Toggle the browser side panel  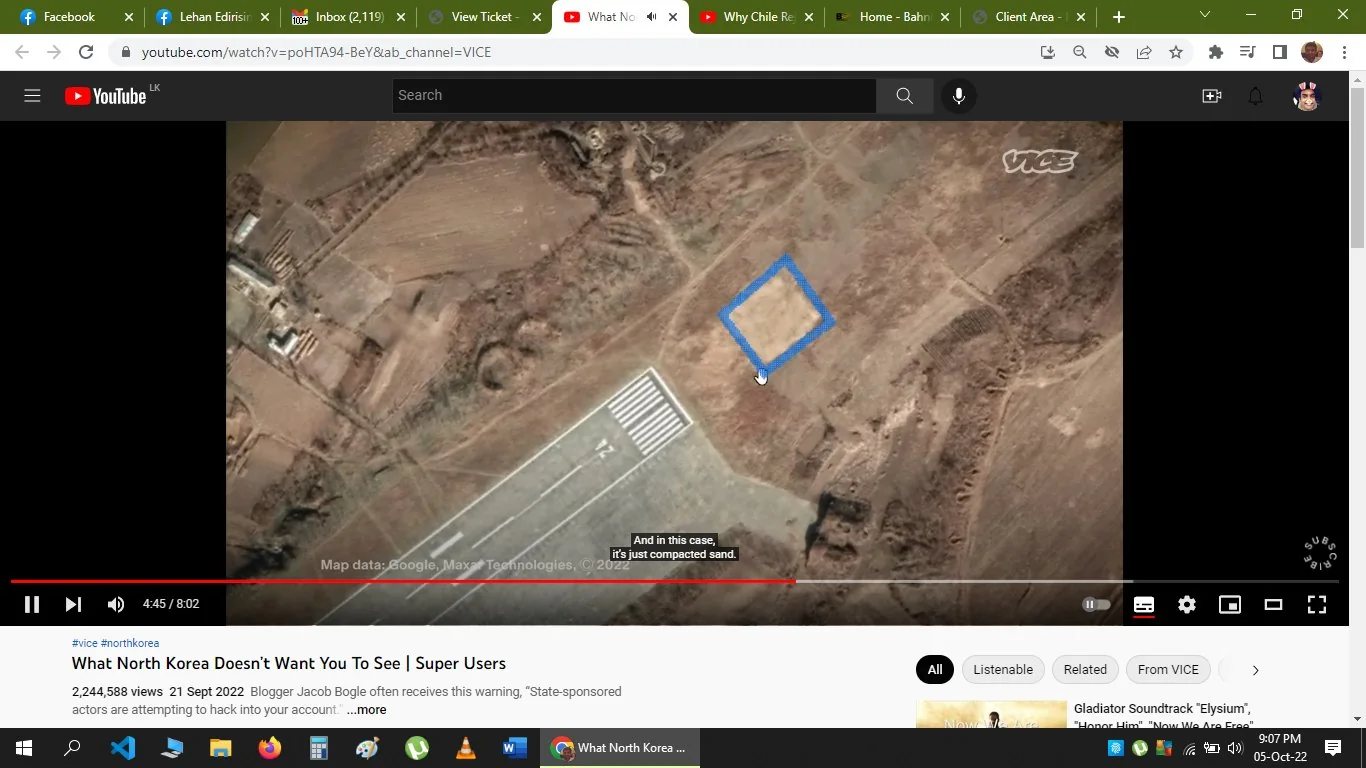(x=1280, y=52)
